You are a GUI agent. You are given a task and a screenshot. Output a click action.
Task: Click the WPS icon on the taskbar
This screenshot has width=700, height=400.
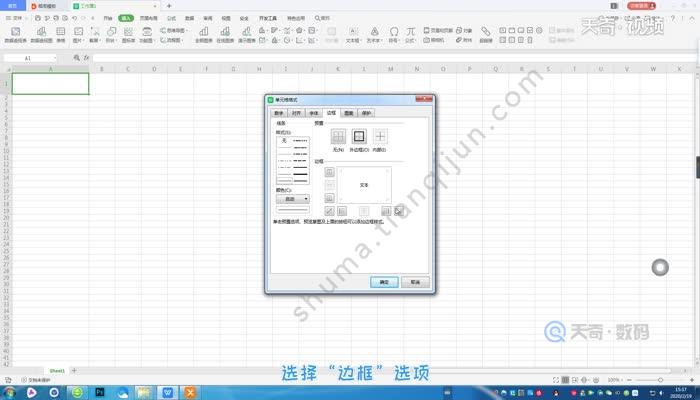pos(167,392)
